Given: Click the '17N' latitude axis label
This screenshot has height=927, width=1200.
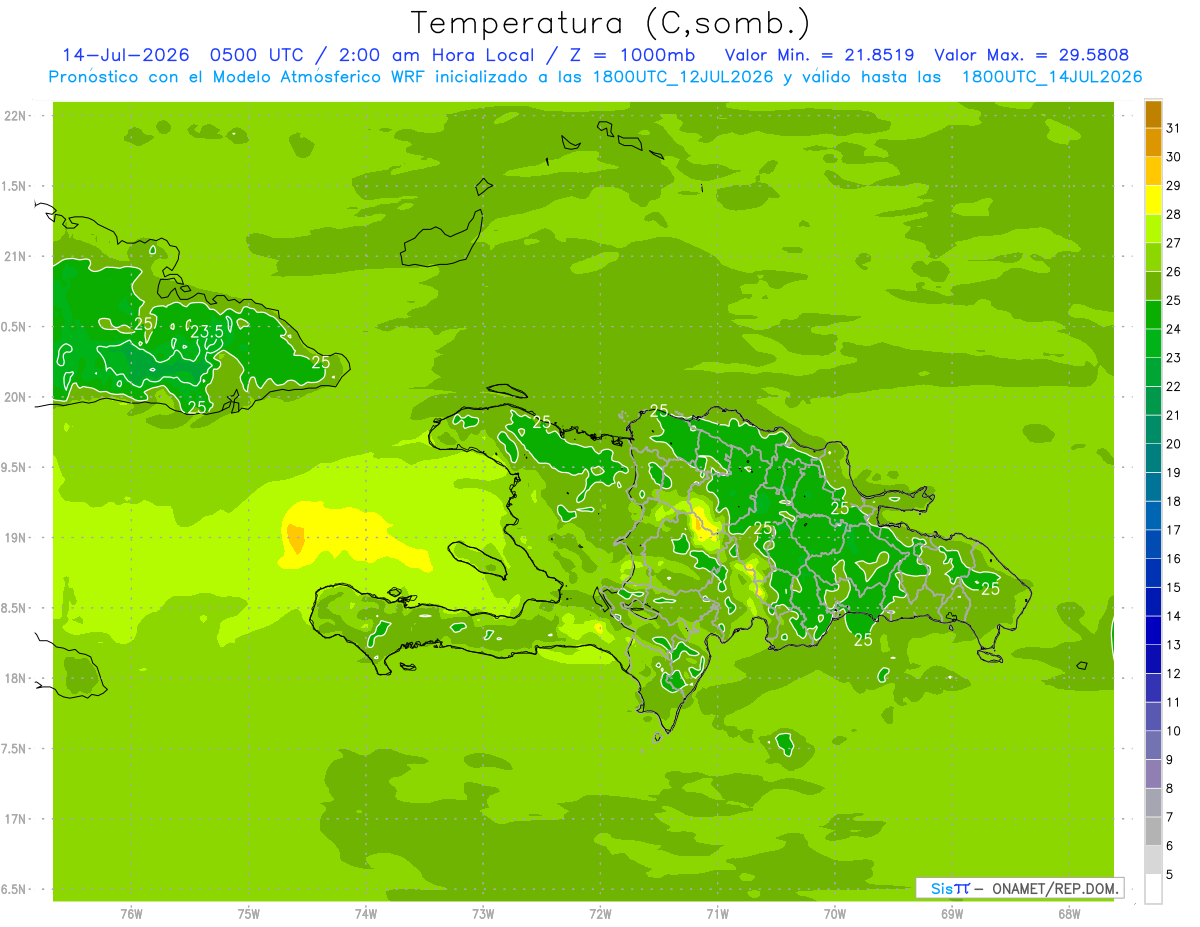Looking at the screenshot, I should coord(15,819).
